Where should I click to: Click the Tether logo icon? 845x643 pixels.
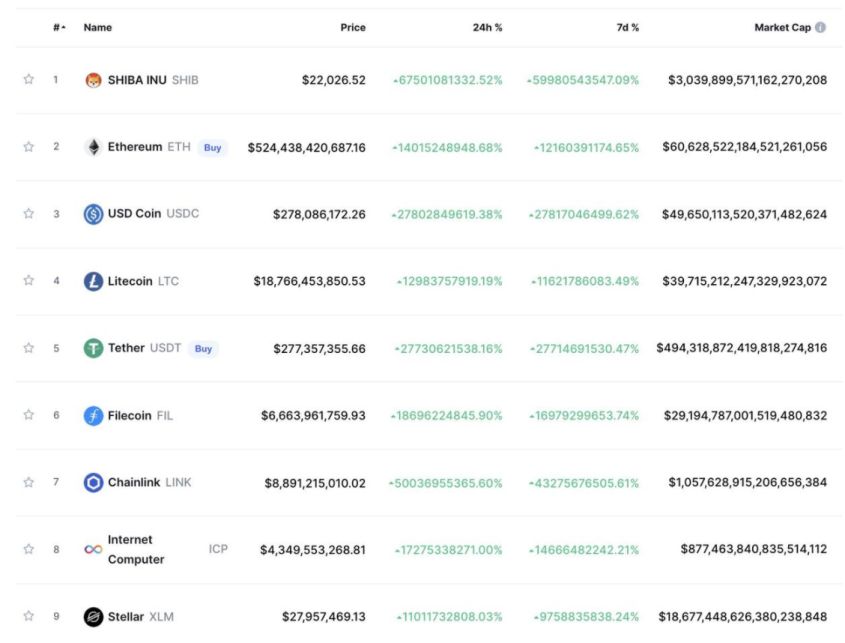[x=93, y=349]
